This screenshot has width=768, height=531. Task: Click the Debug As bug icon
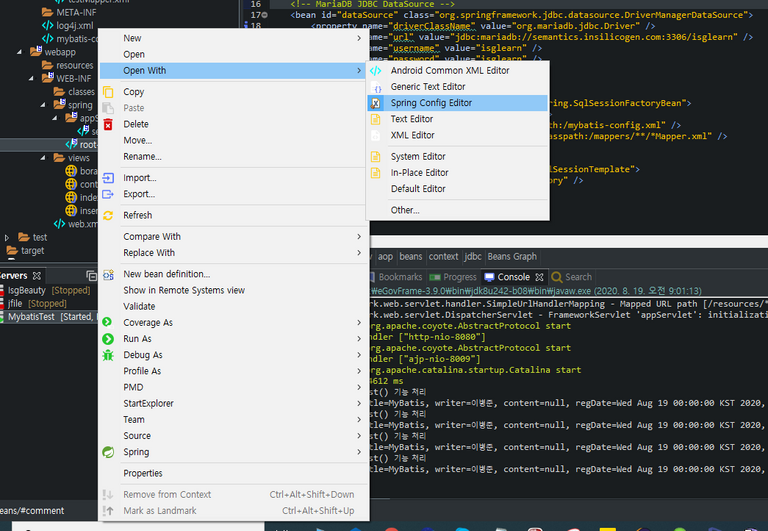pos(108,355)
